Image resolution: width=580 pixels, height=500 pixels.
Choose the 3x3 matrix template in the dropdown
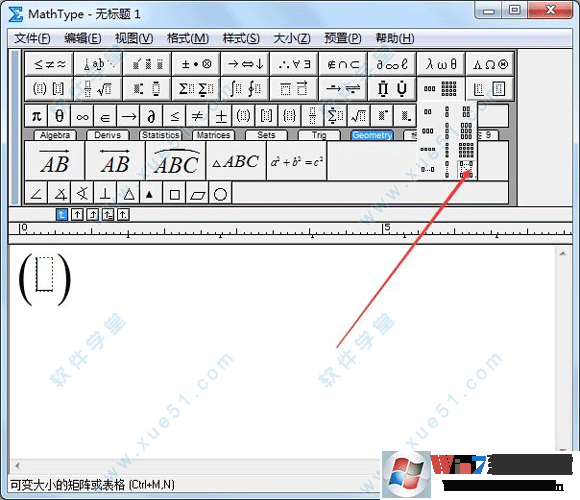pyautogui.click(x=466, y=131)
